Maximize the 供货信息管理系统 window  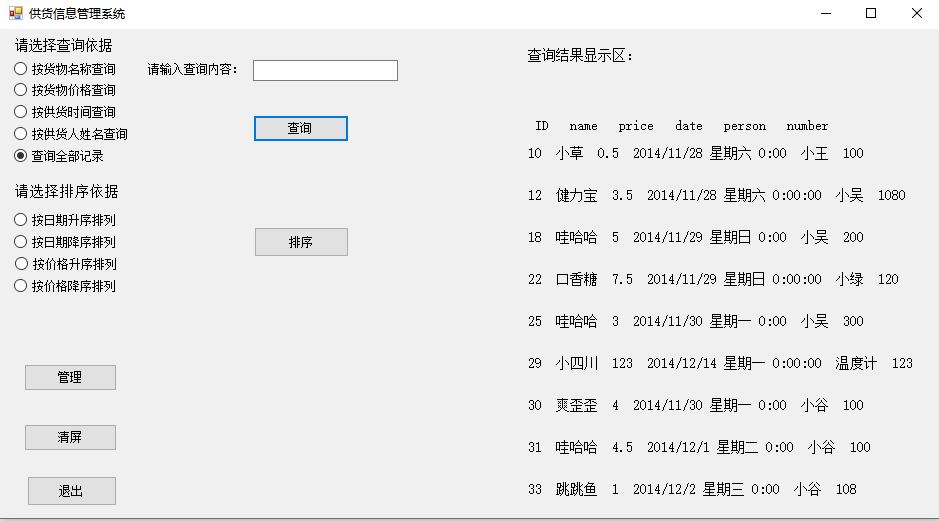871,13
